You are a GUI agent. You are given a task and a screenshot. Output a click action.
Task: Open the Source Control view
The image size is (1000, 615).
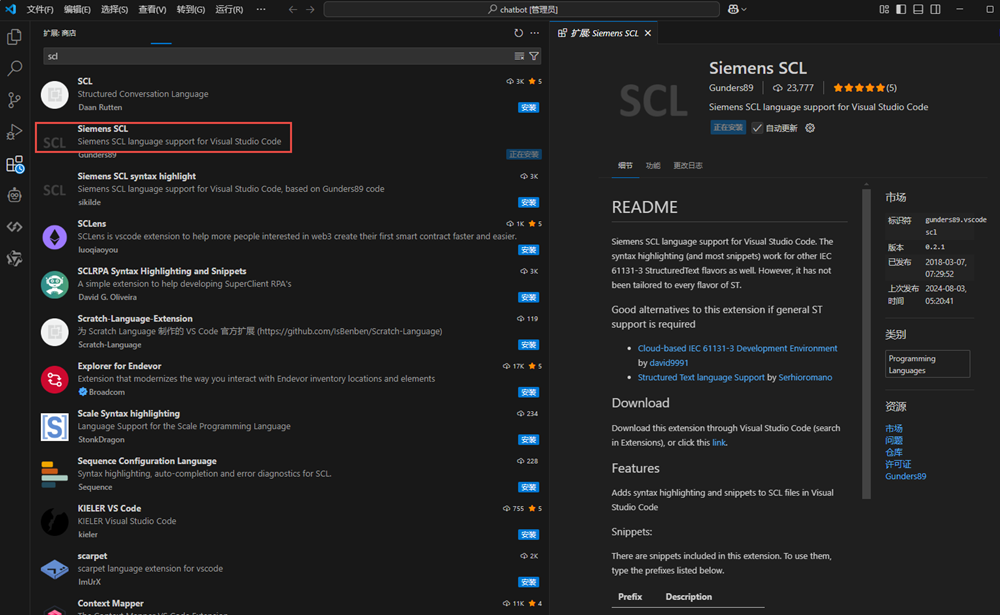[14, 100]
